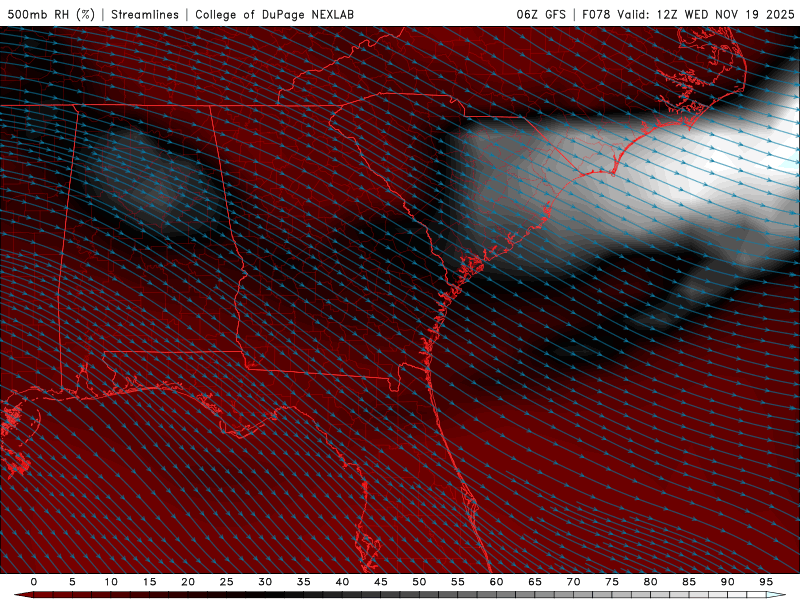Click the 55 label on the colorbar
The width and height of the screenshot is (800, 600).
[457, 582]
